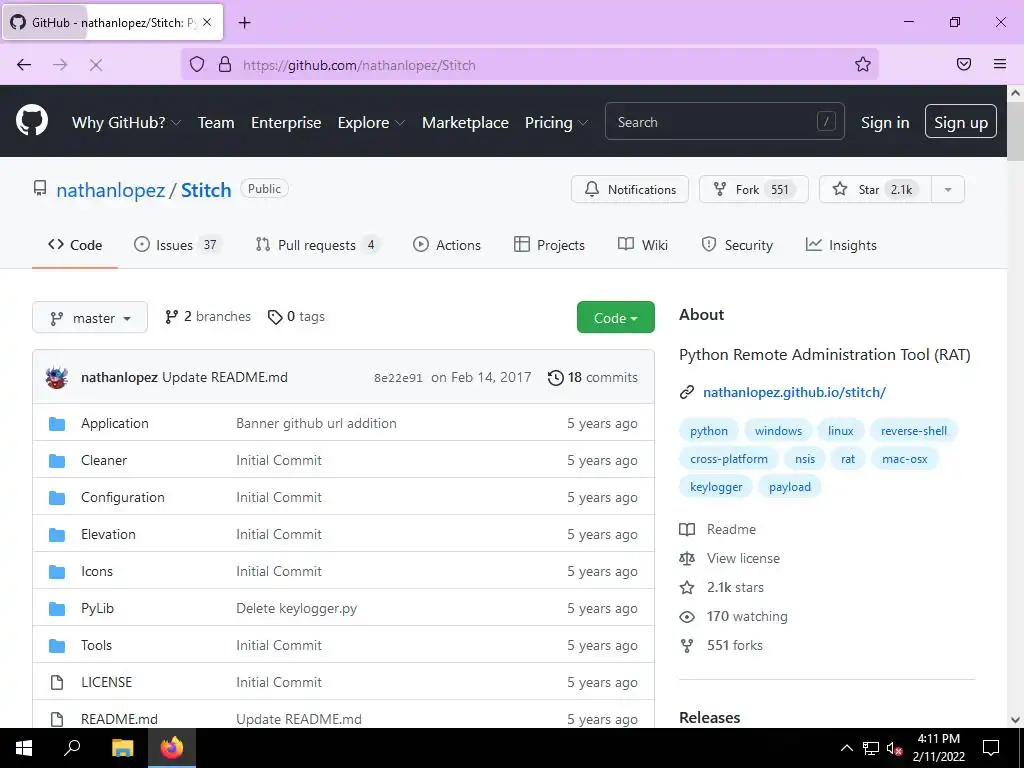1024x768 pixels.
Task: Expand the Explore menu
Action: pos(371,123)
